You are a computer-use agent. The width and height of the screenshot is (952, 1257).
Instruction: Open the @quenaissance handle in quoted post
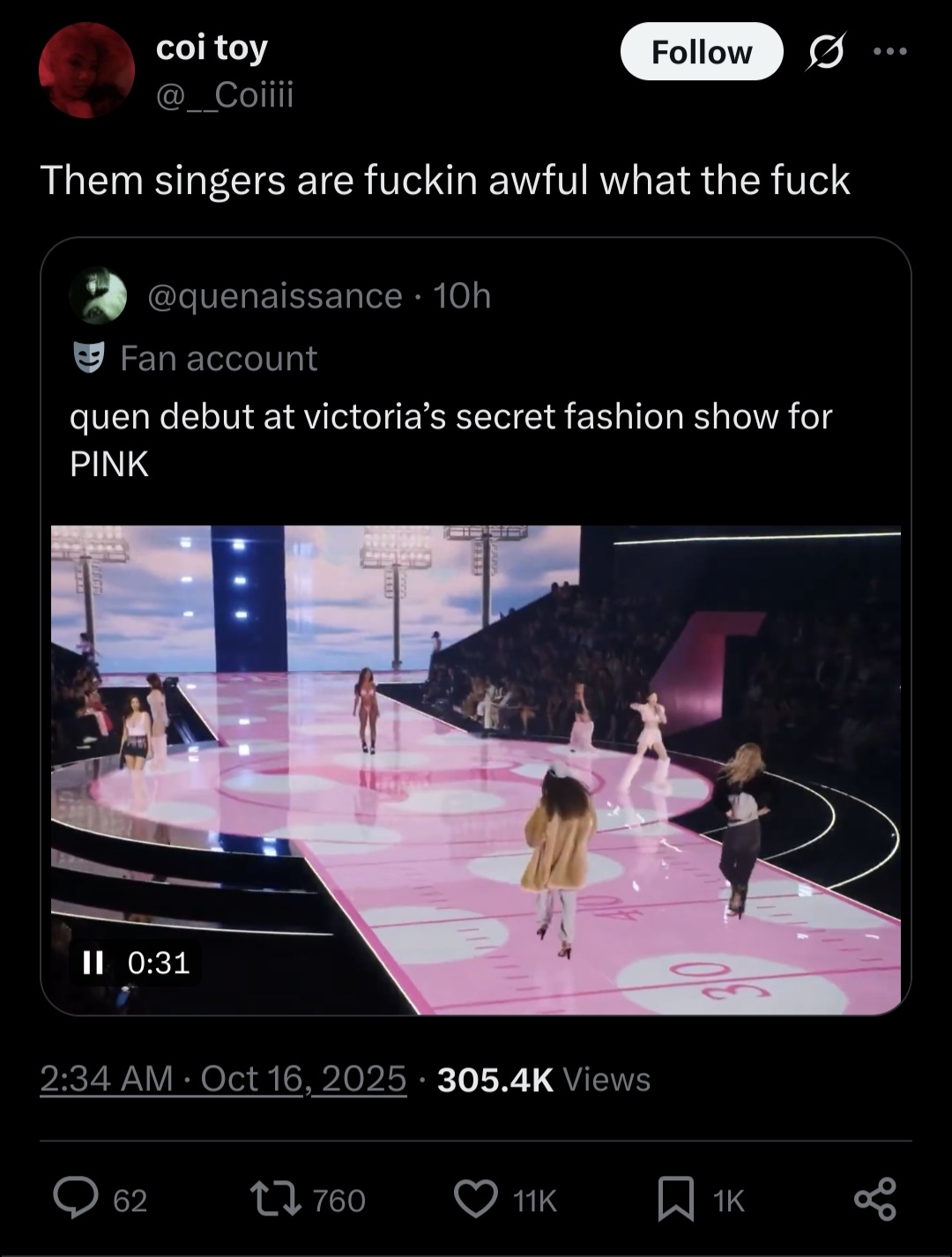point(275,296)
